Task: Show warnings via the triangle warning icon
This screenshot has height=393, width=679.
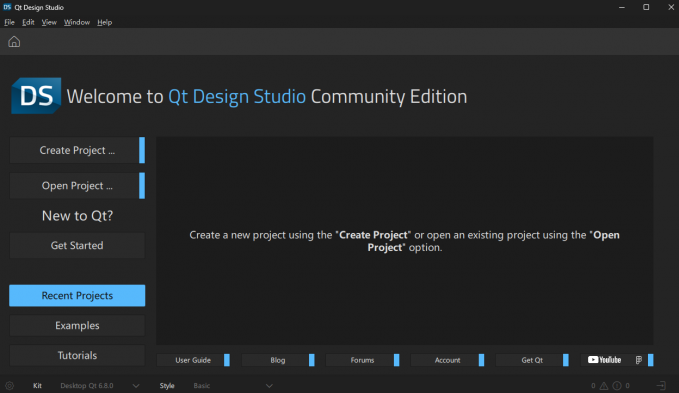Action: pyautogui.click(x=604, y=385)
